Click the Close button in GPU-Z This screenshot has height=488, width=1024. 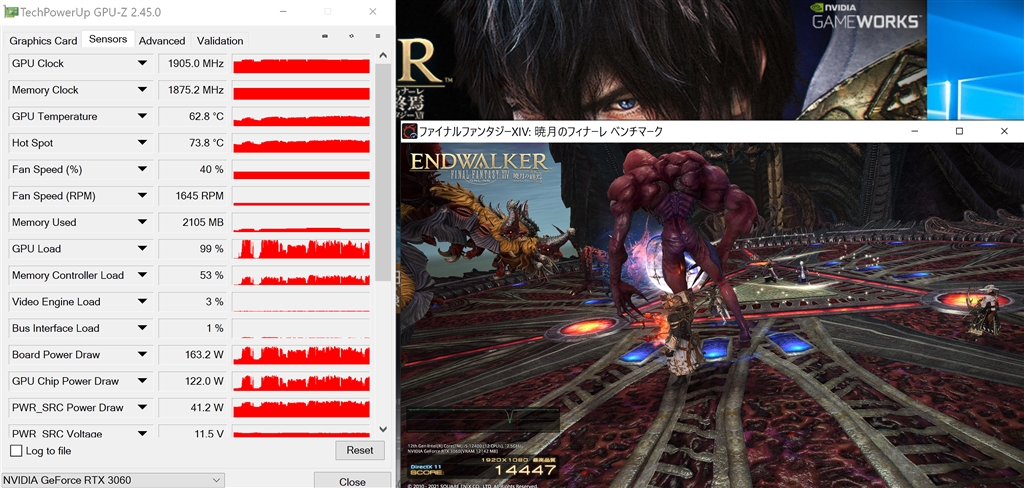pos(352,481)
